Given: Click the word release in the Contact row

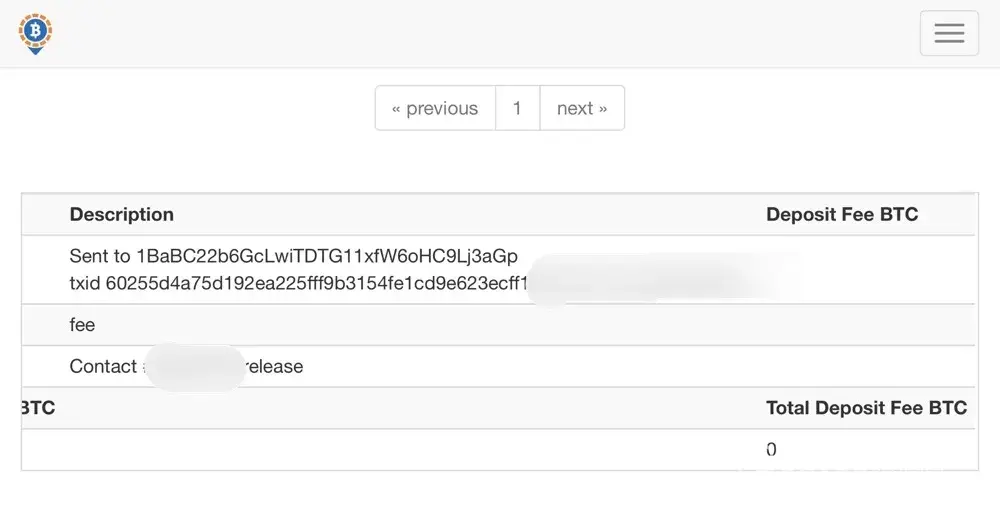Looking at the screenshot, I should 274,366.
